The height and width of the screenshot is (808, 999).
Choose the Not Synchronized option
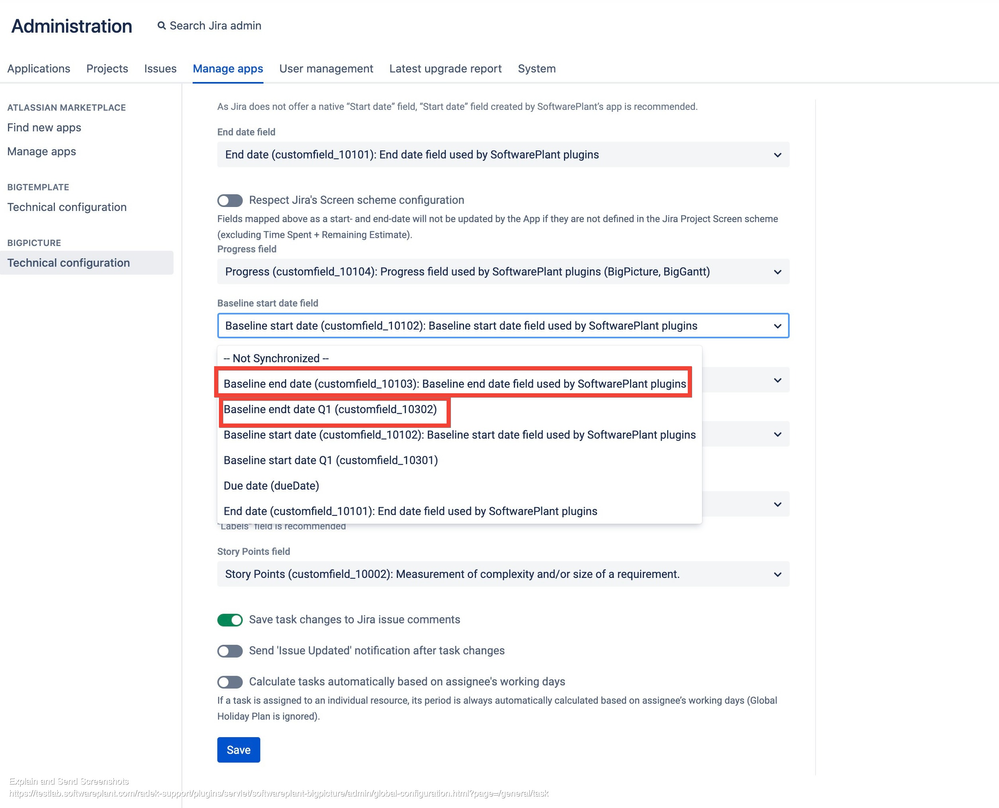coord(459,358)
